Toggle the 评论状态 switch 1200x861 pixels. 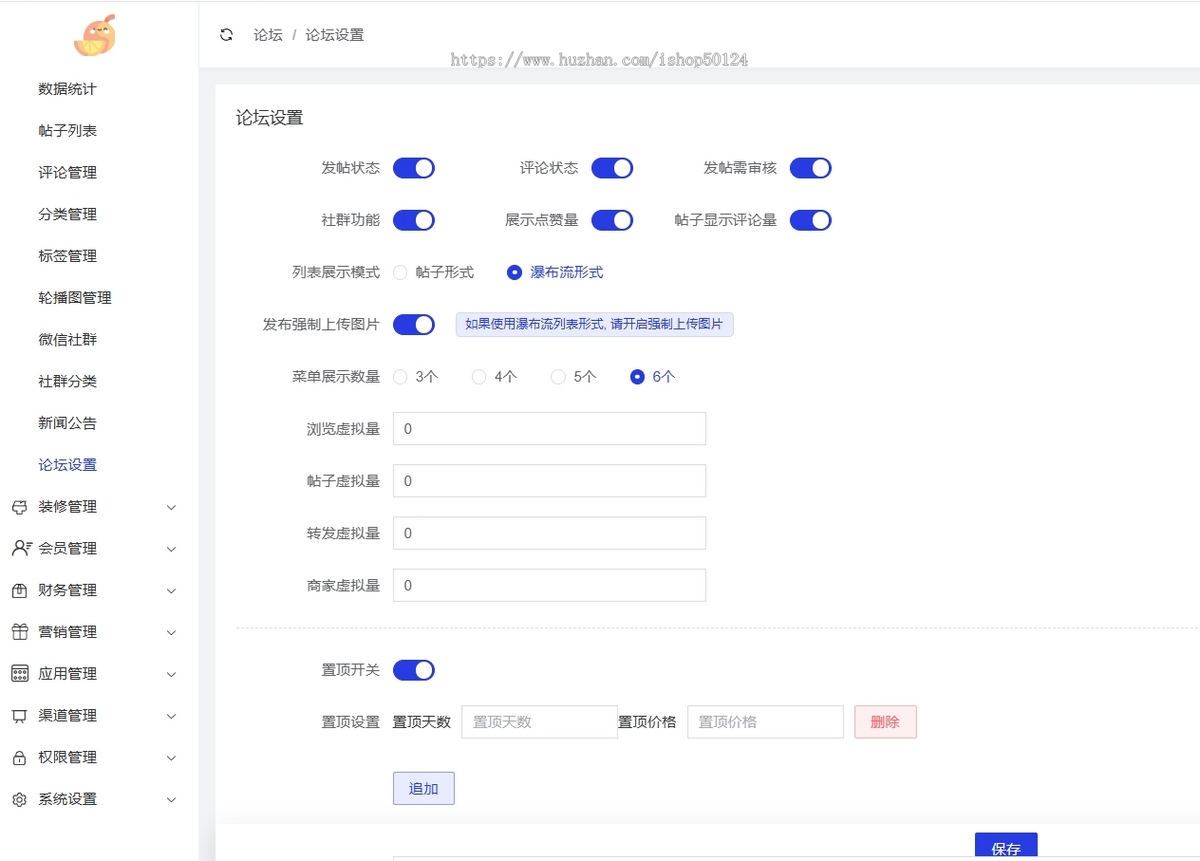click(x=612, y=168)
